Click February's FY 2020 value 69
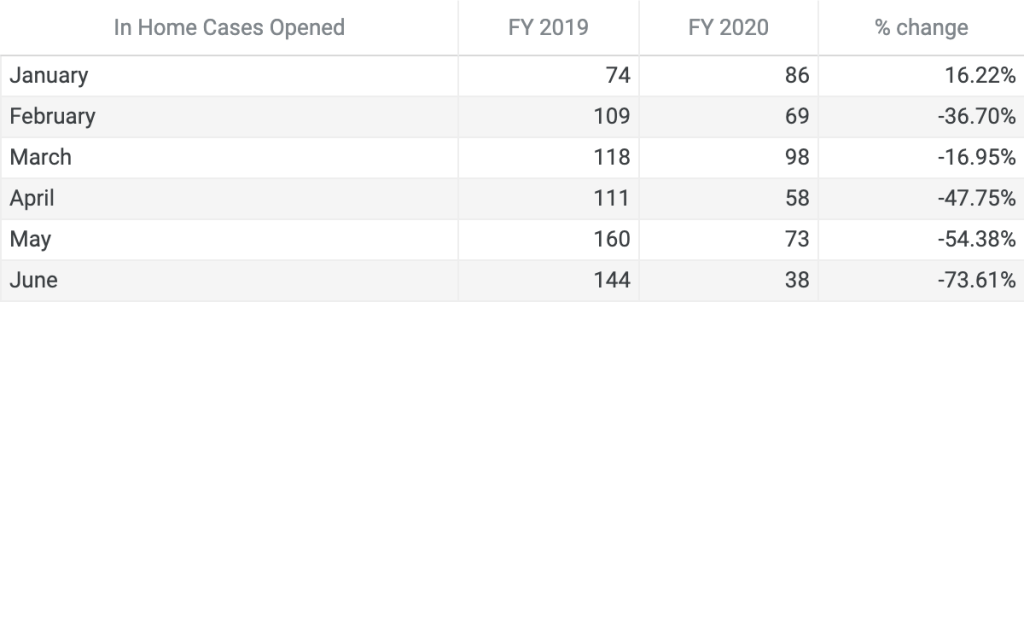1024x633 pixels. pos(797,117)
